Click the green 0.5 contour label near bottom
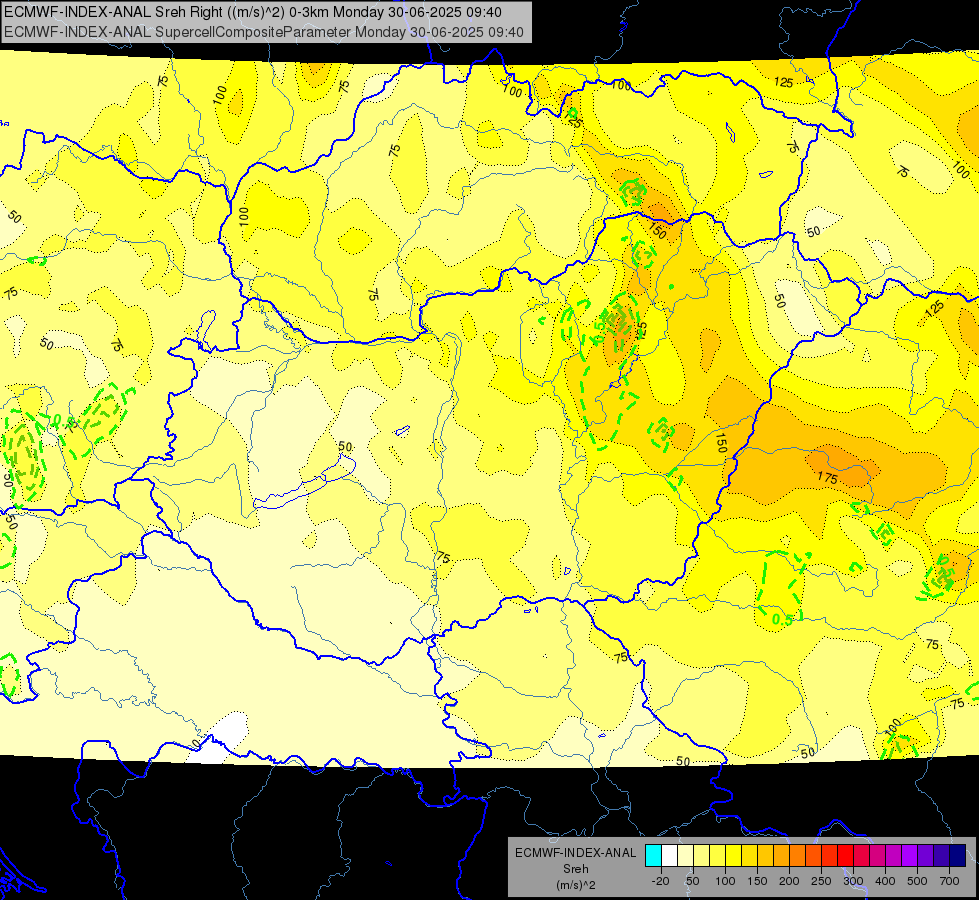This screenshot has height=900, width=979. coord(782,620)
